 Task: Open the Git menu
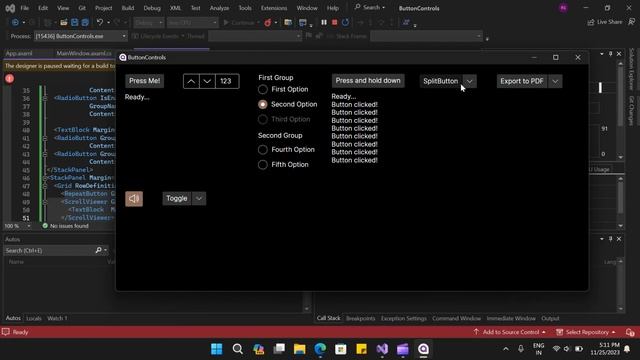click(x=82, y=8)
